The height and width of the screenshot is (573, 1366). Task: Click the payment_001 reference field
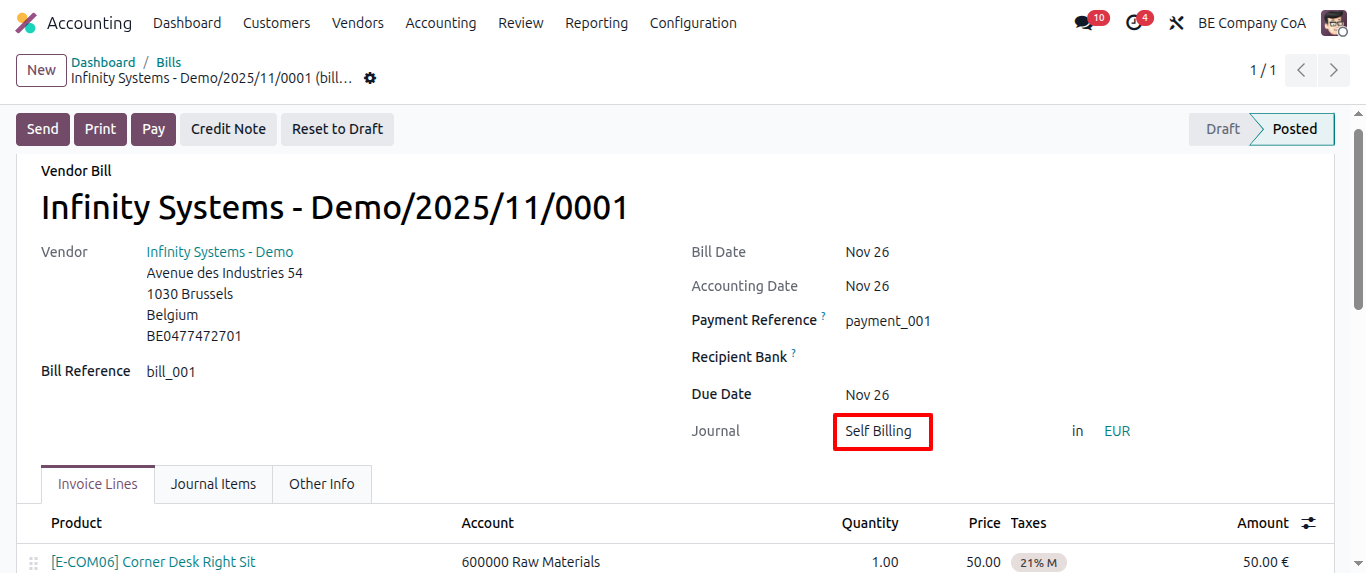(x=888, y=321)
